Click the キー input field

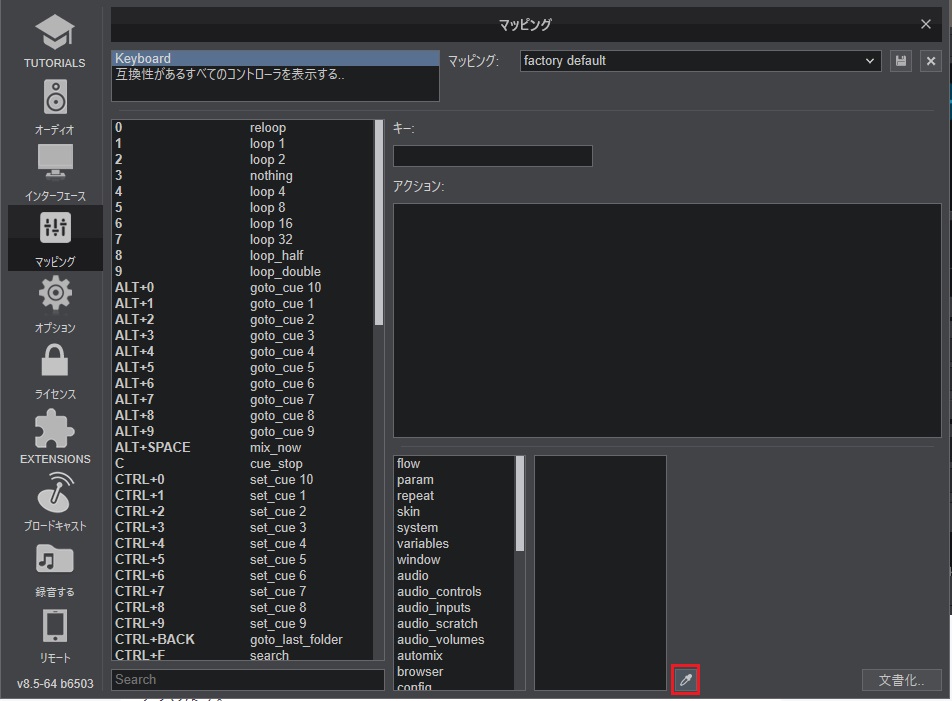point(492,156)
